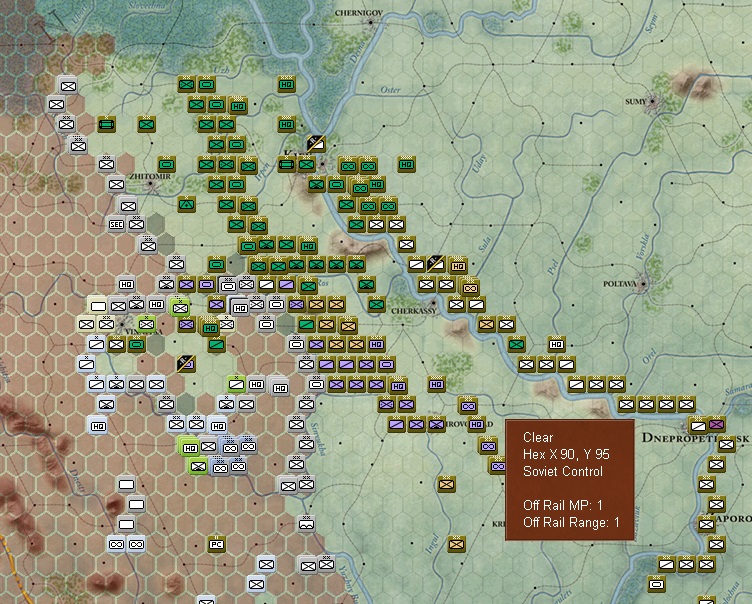Select the cream blank counter west of Vinnitsa

click(98, 306)
